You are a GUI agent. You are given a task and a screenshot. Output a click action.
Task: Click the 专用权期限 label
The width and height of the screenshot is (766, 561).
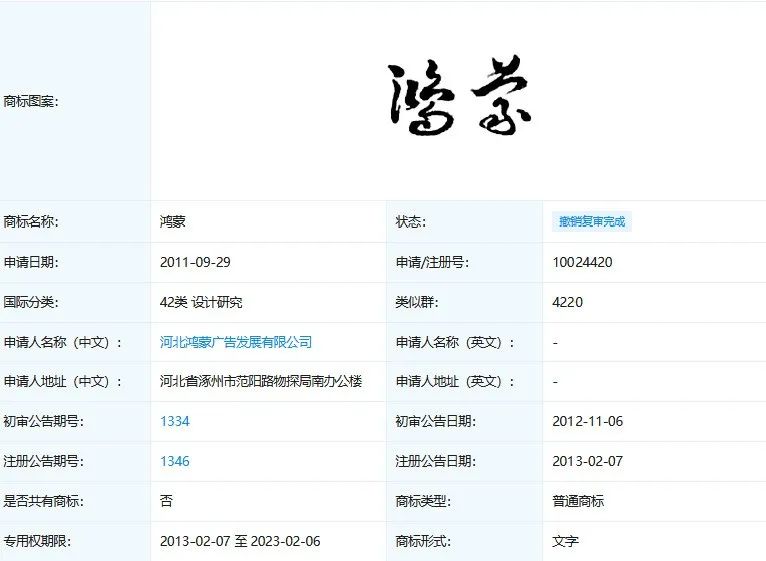[x=37, y=541]
